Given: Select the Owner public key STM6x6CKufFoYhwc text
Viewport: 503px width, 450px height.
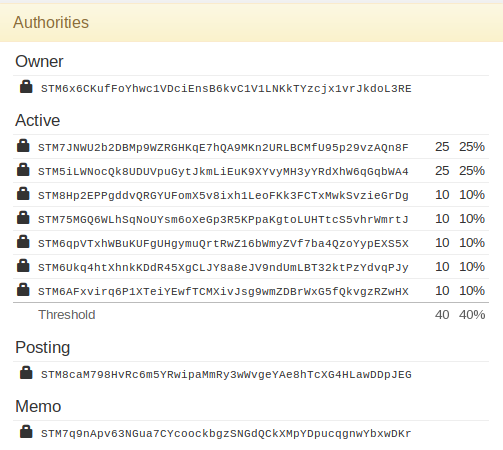Looking at the screenshot, I should click(x=226, y=89).
